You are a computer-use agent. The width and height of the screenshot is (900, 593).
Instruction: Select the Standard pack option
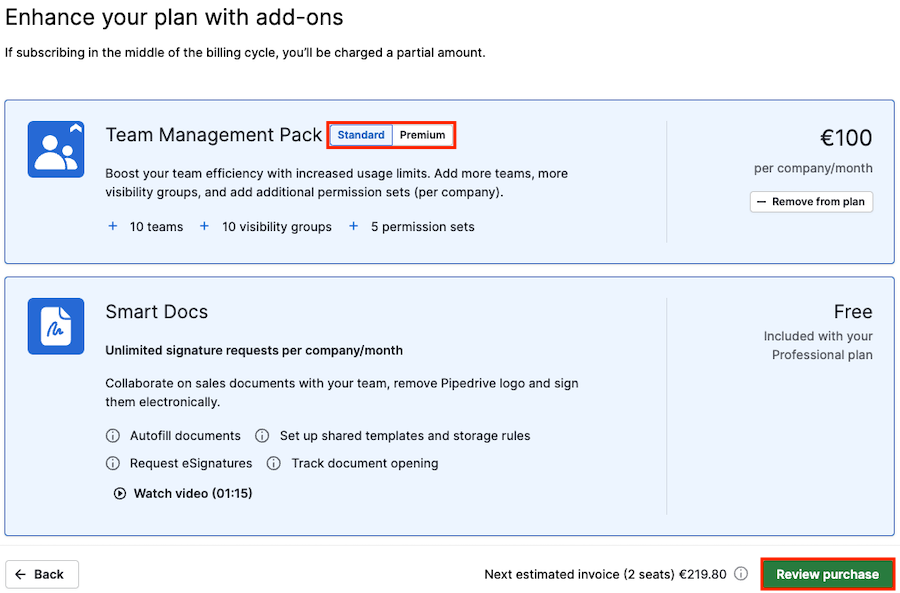pos(361,135)
